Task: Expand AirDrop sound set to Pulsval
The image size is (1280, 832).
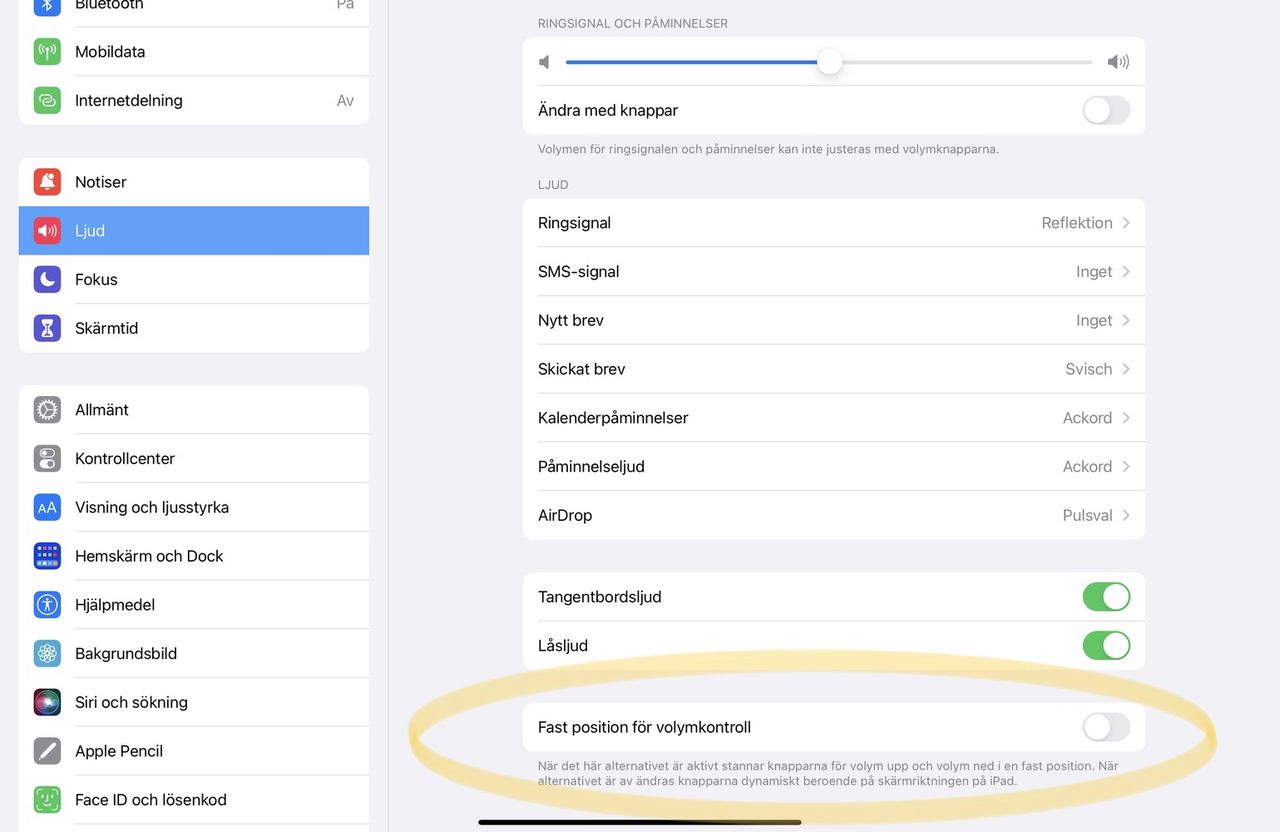Action: click(x=835, y=515)
